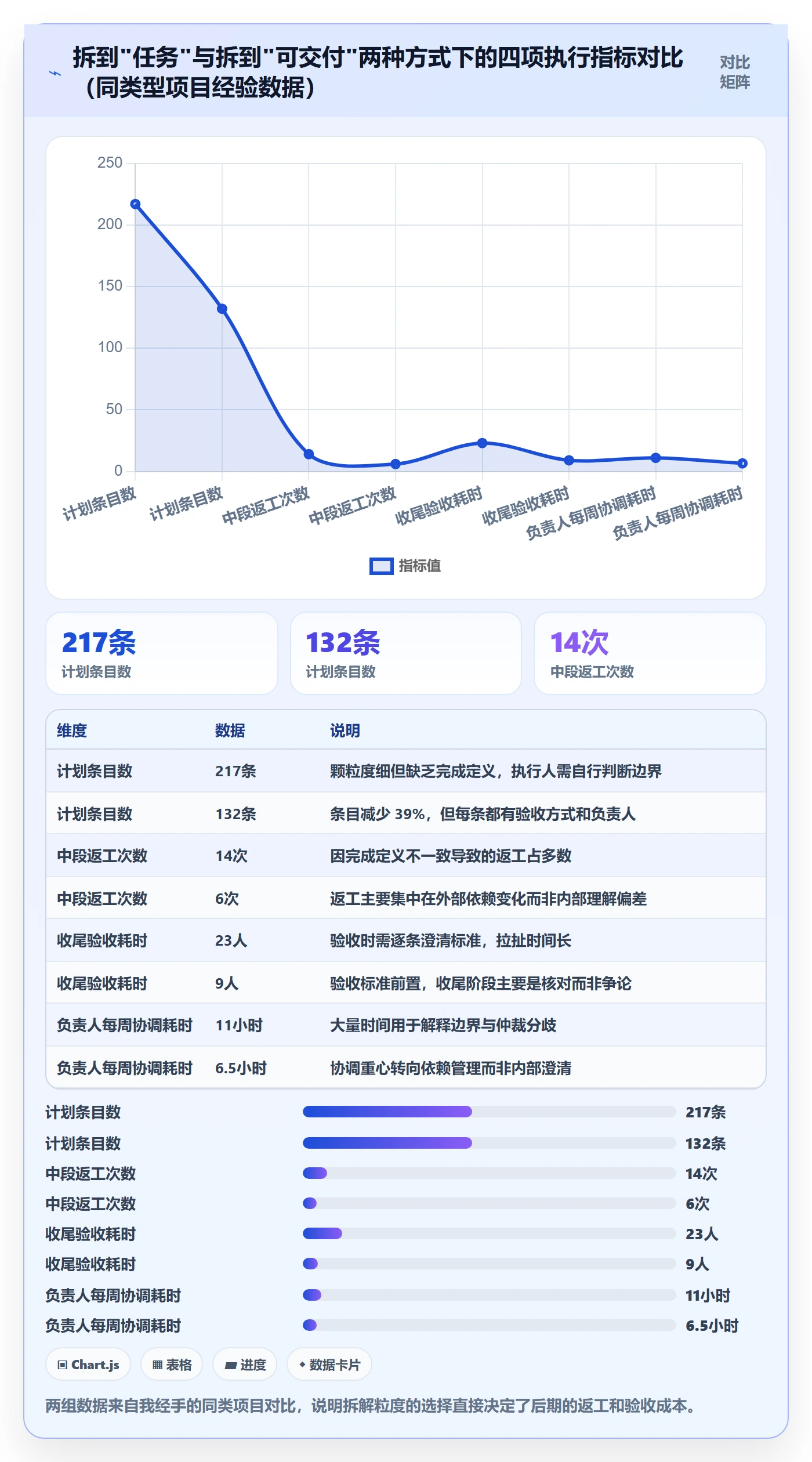Click the Chart.js chip
Screen dimensions: 812x1462
click(88, 1365)
